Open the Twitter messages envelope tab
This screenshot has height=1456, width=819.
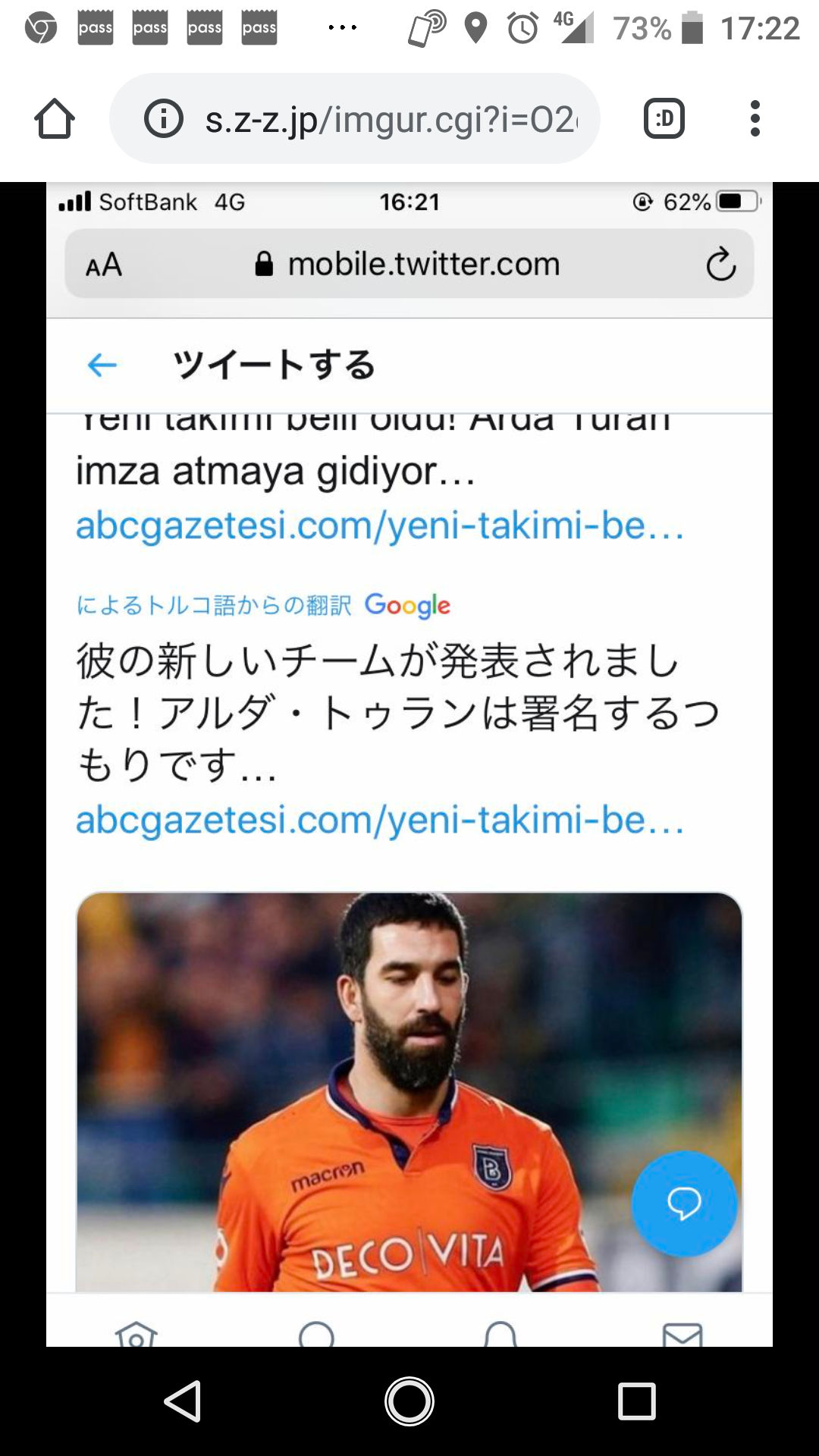682,1335
